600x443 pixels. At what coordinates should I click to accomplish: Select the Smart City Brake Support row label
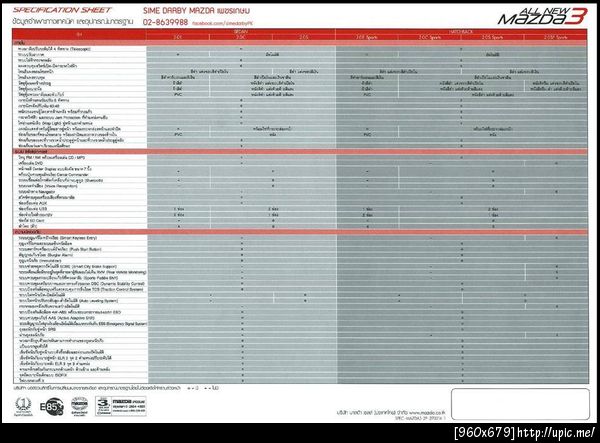67,267
